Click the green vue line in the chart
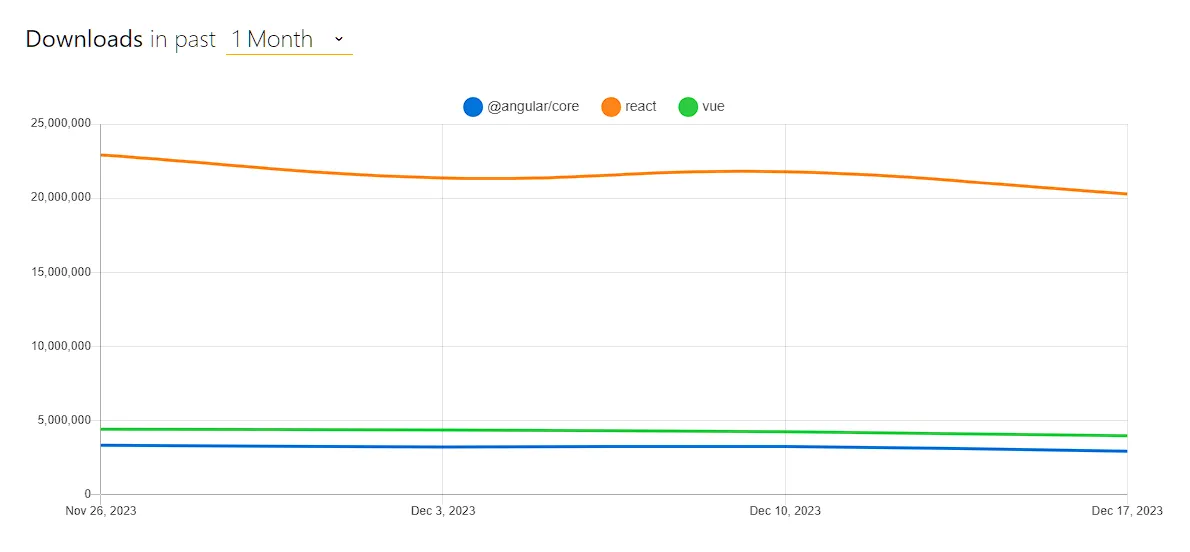The width and height of the screenshot is (1190, 552). click(x=600, y=431)
